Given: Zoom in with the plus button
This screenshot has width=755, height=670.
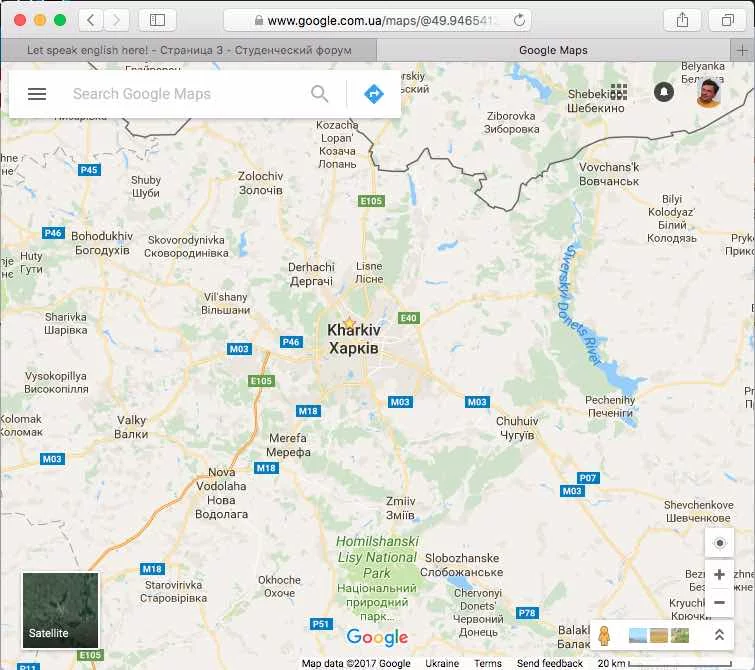Looking at the screenshot, I should [x=719, y=575].
